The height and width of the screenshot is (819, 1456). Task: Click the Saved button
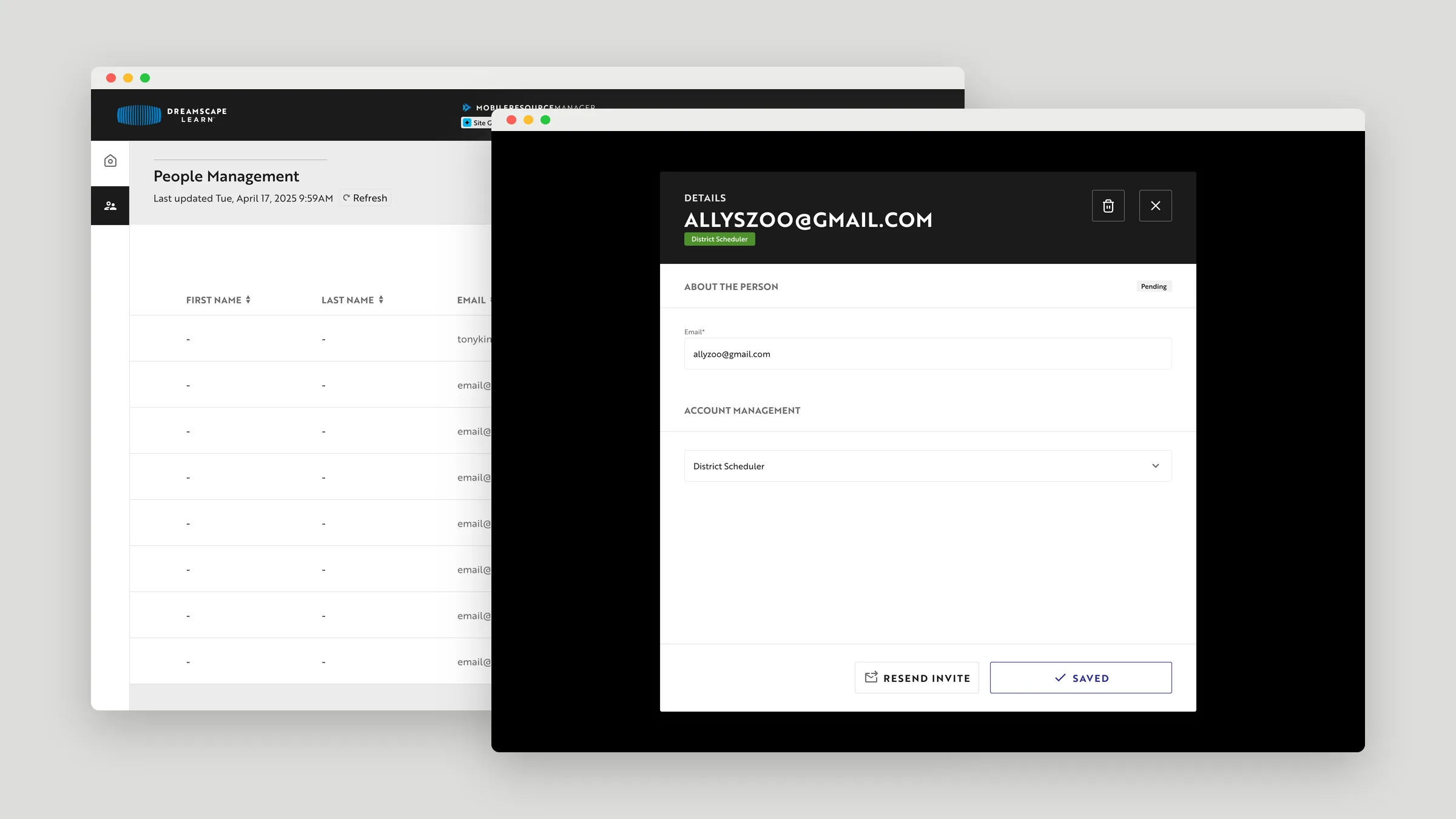(1080, 678)
